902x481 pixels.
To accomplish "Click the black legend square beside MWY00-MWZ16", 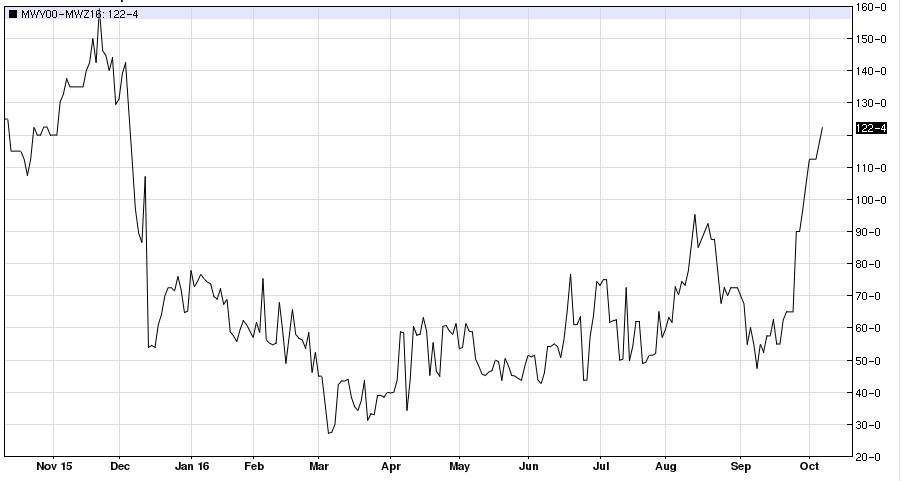I will click(x=12, y=13).
